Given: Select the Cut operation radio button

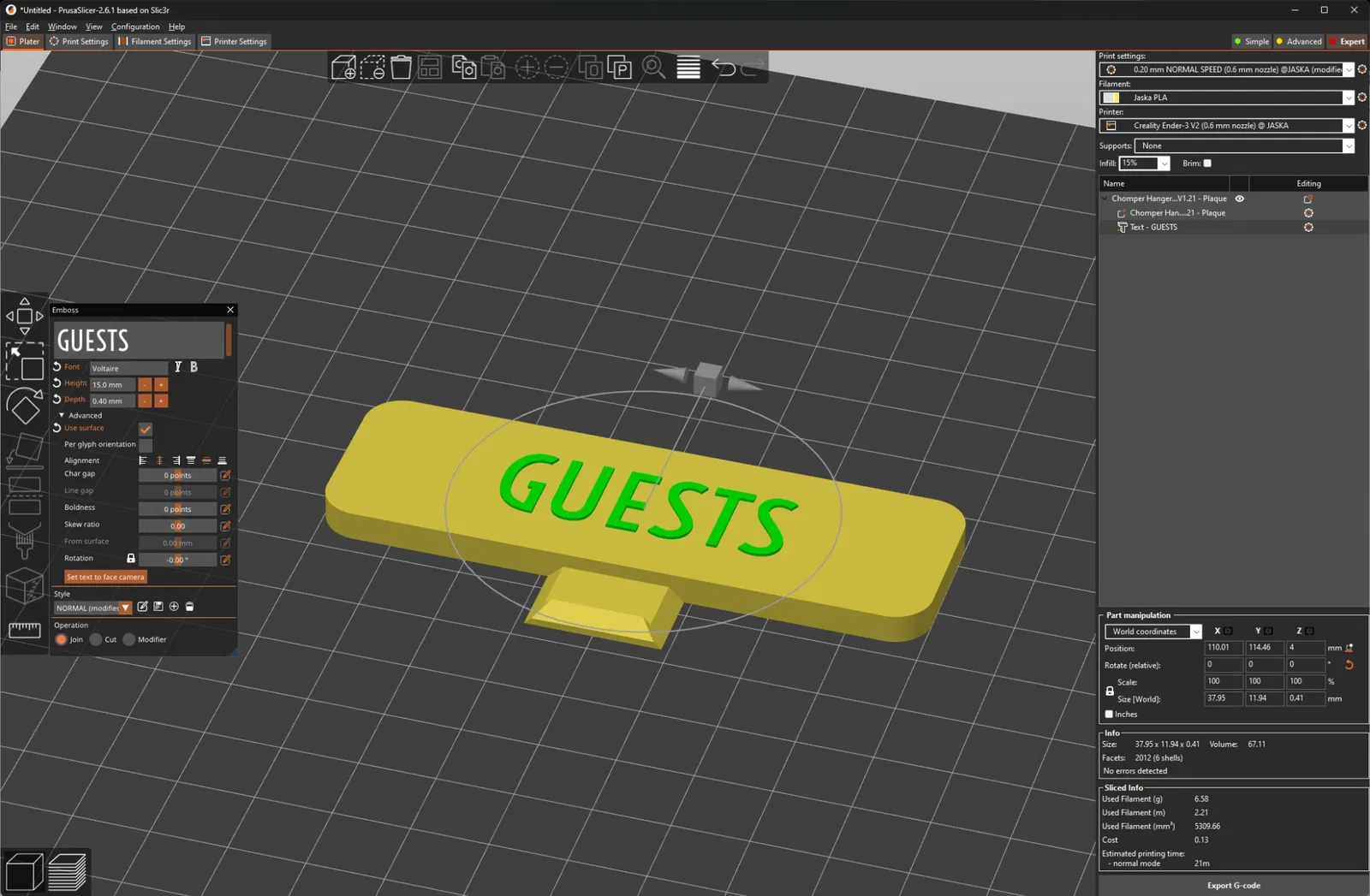Looking at the screenshot, I should (x=96, y=639).
